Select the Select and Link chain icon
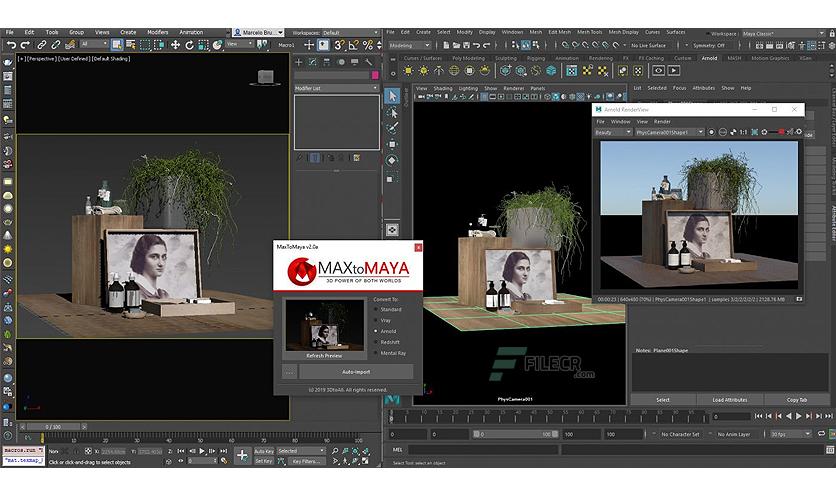This screenshot has width=836, height=484. click(x=41, y=45)
